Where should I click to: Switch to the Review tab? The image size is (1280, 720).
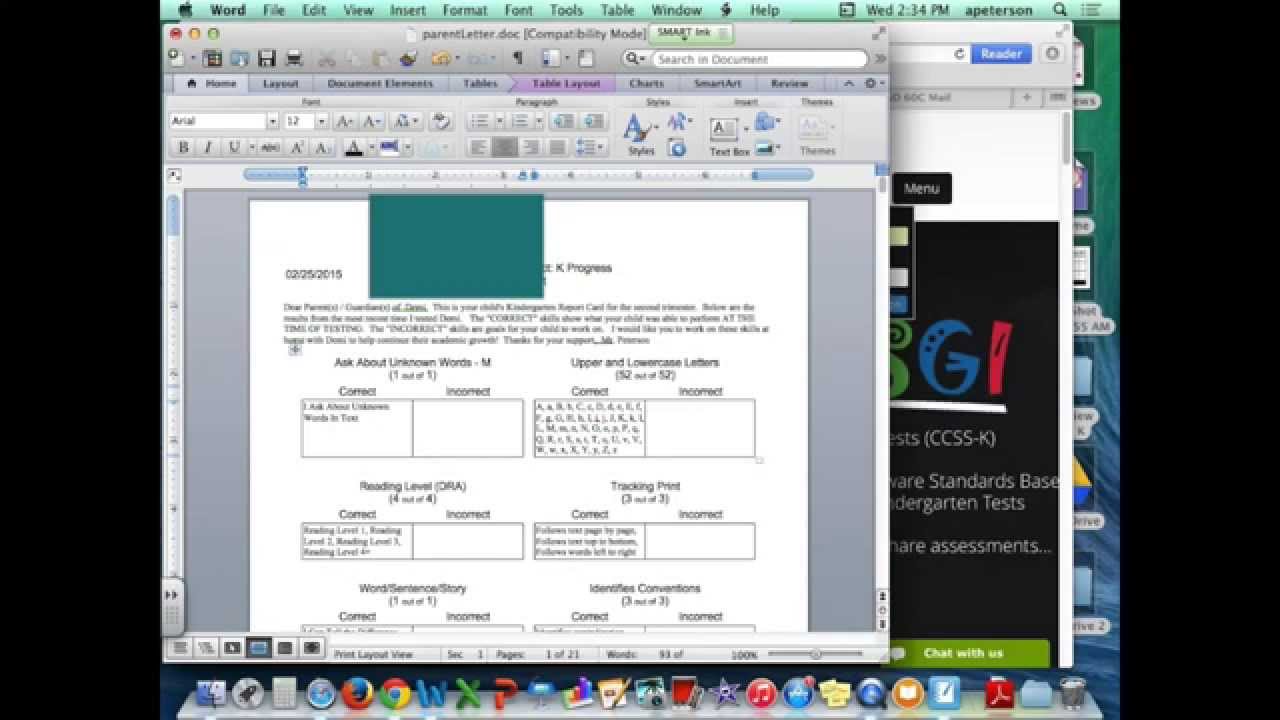(789, 84)
